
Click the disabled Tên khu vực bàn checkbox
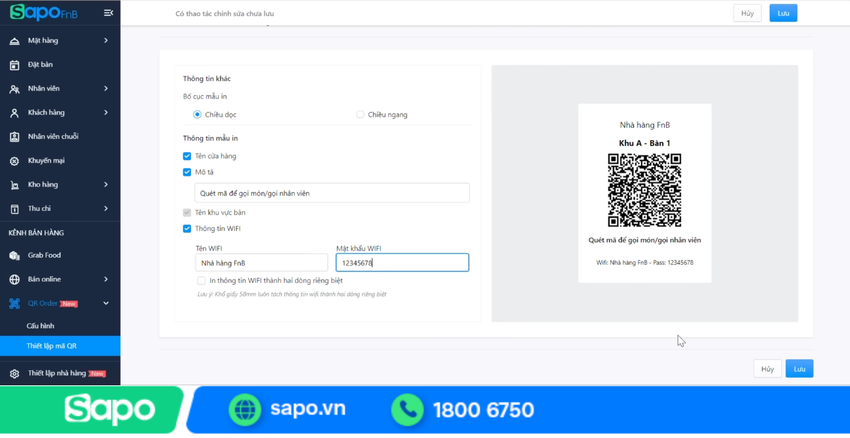tap(187, 212)
